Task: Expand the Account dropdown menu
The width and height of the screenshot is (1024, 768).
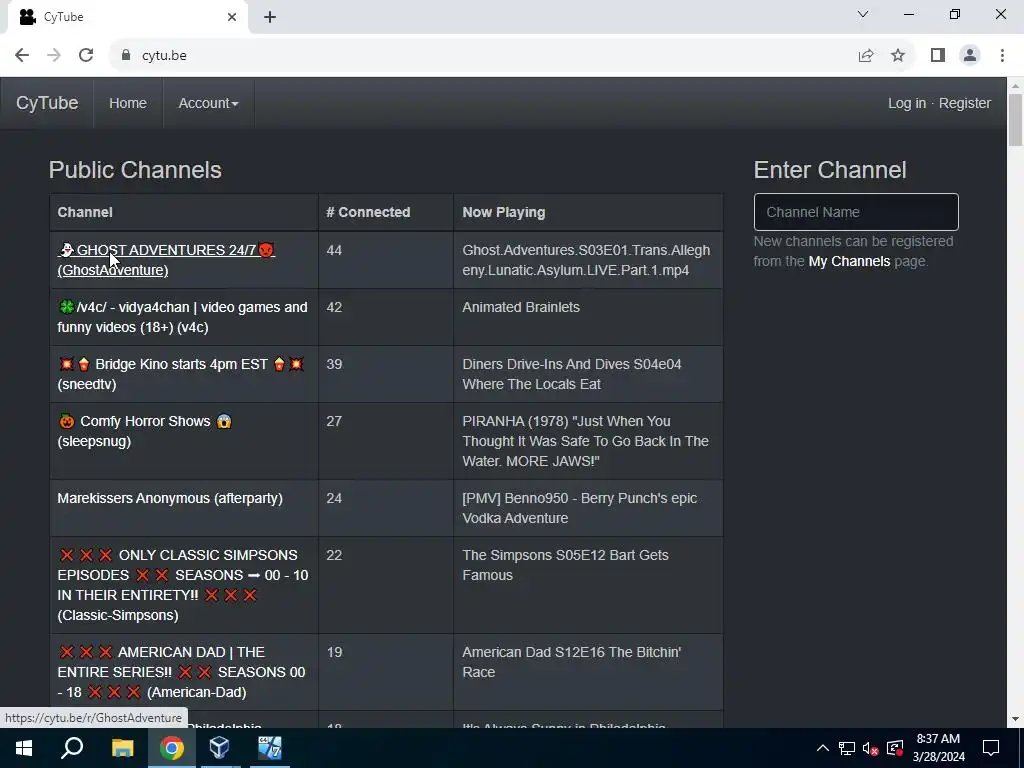Action: (208, 103)
